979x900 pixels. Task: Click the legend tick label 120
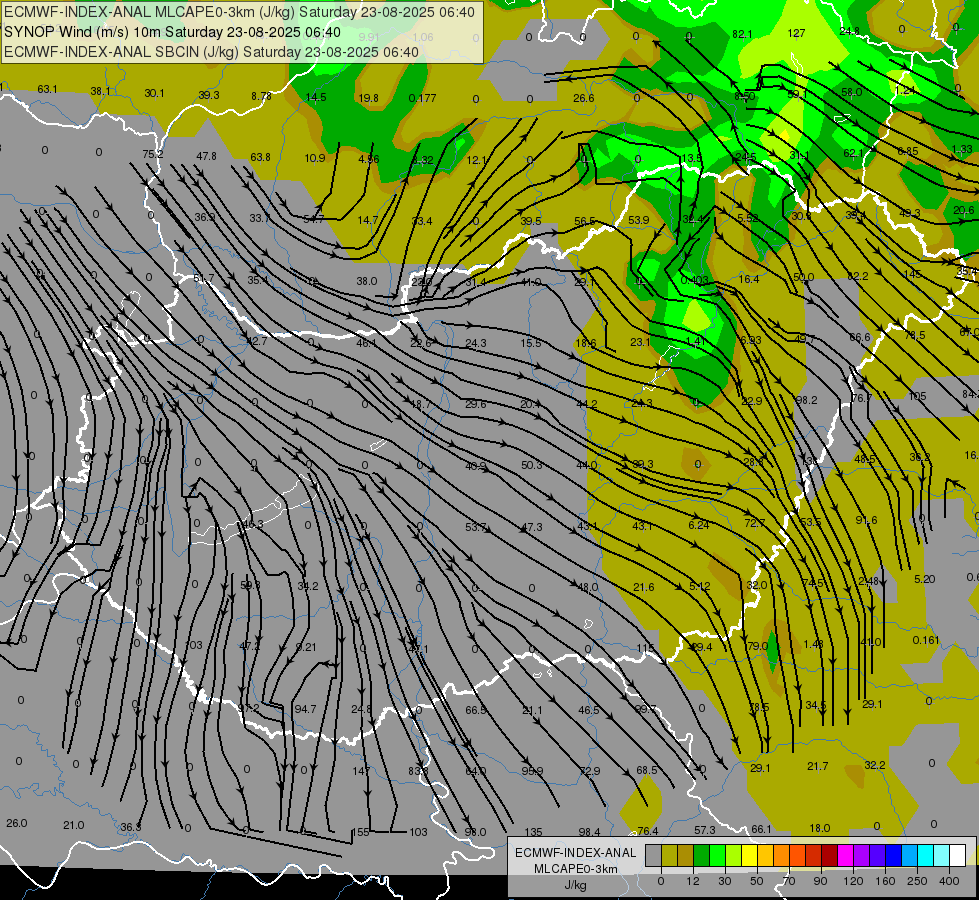click(x=853, y=881)
